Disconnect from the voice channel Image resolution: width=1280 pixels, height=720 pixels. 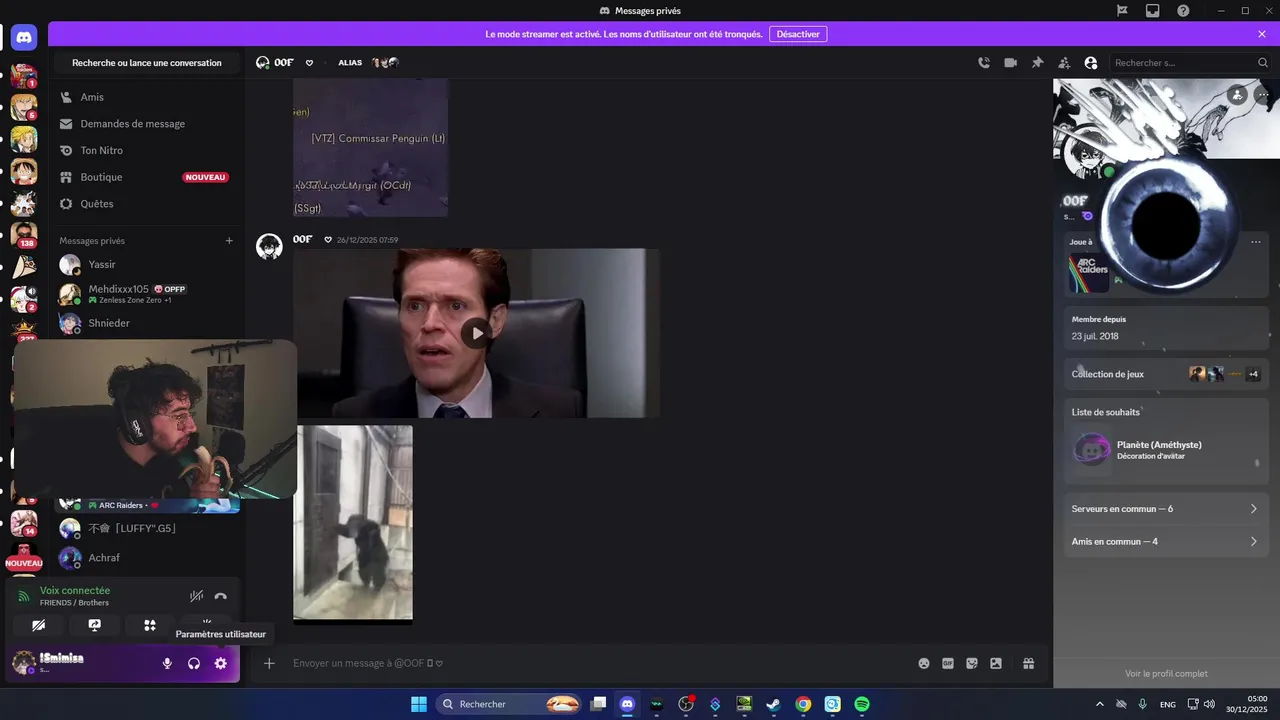[x=221, y=596]
